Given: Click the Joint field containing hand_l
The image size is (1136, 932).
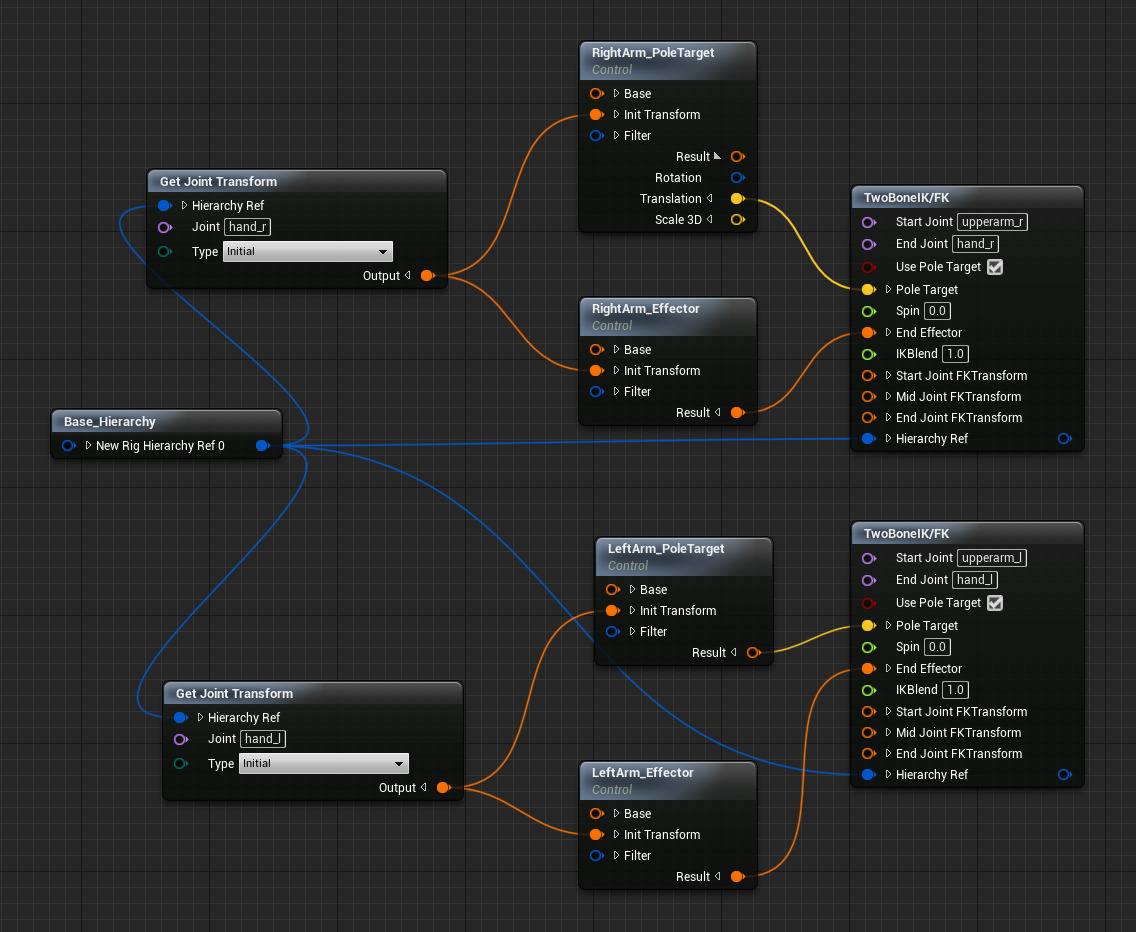Looking at the screenshot, I should click(264, 739).
